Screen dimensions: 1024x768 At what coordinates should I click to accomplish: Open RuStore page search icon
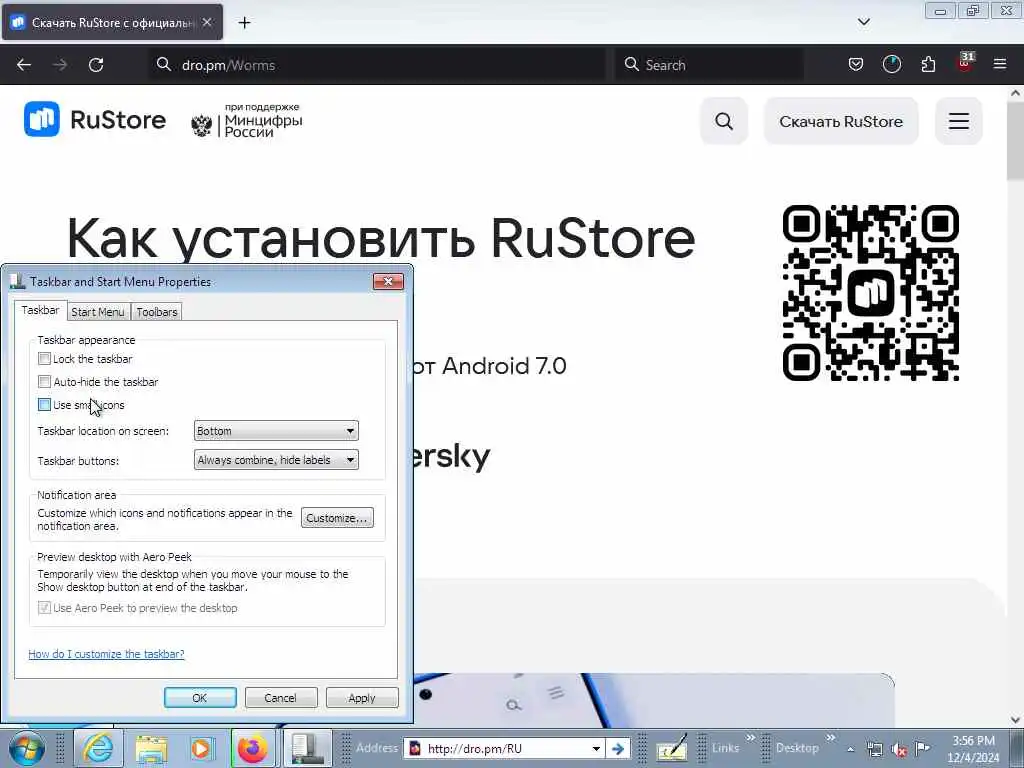coord(724,121)
